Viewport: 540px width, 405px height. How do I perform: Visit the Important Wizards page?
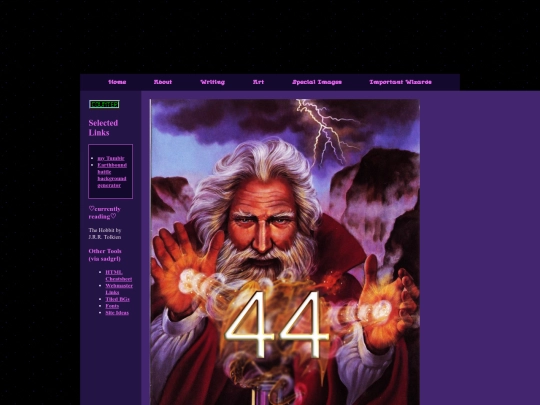coord(400,82)
